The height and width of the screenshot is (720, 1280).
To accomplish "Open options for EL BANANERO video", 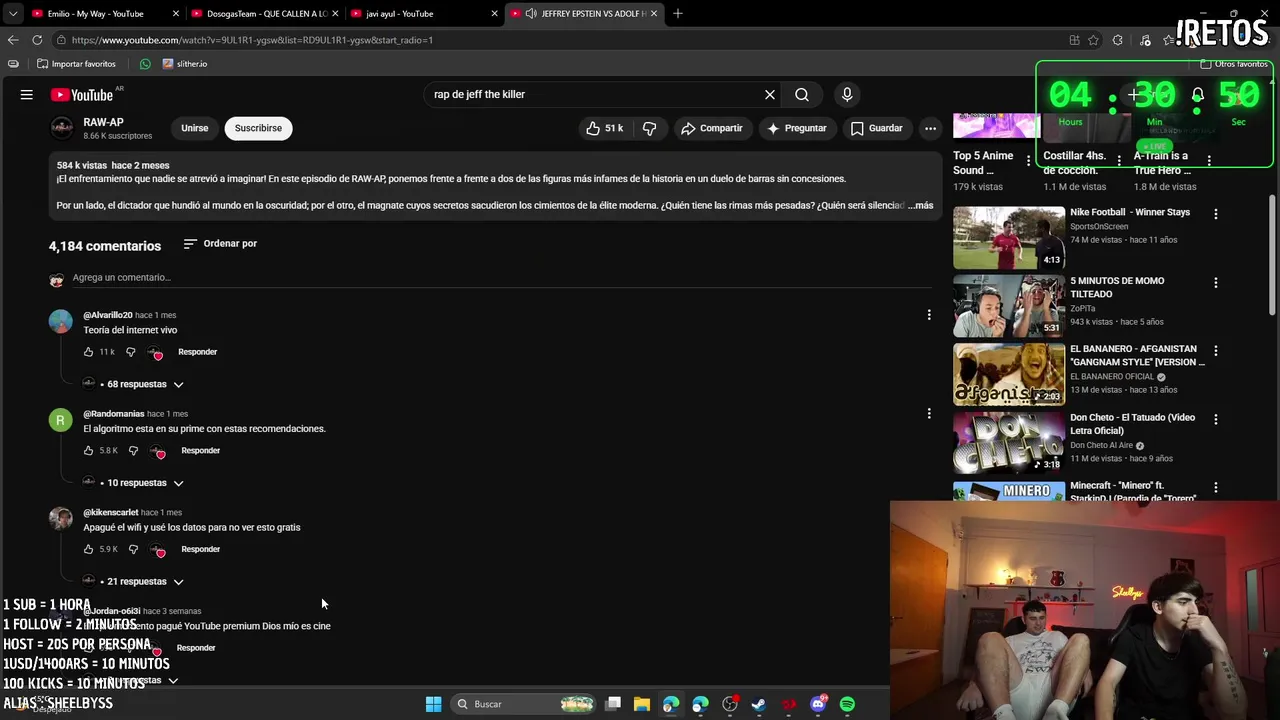I will pos(1216,351).
